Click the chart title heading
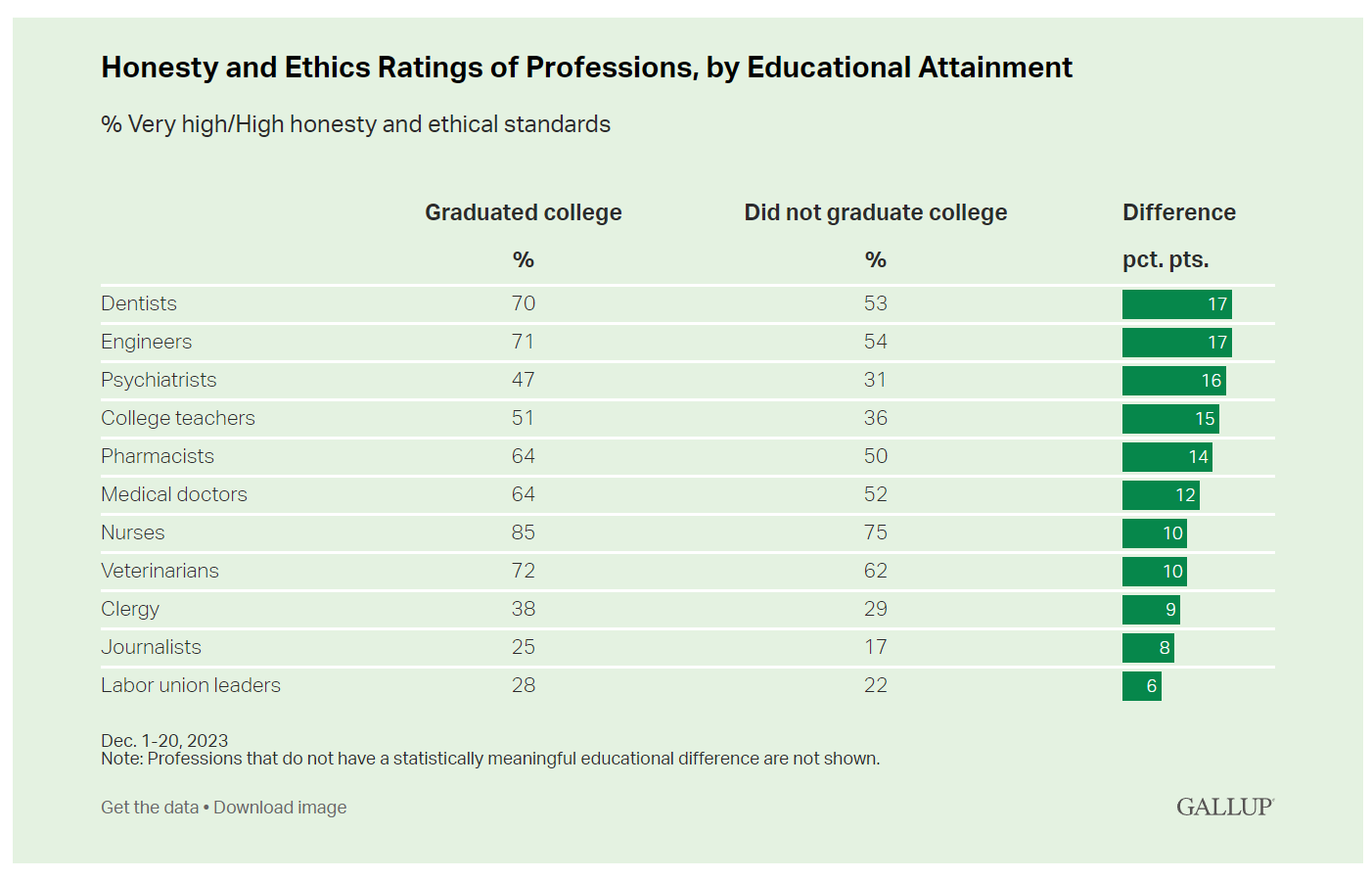 click(x=586, y=68)
